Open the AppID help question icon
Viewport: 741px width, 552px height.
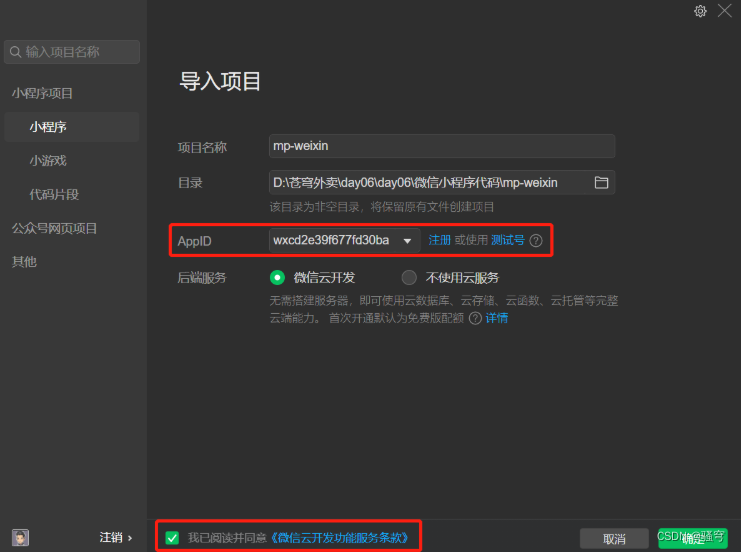[x=536, y=241]
